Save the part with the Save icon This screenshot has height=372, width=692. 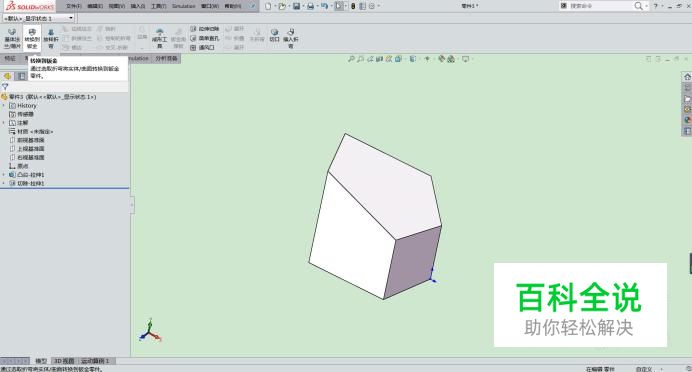297,6
